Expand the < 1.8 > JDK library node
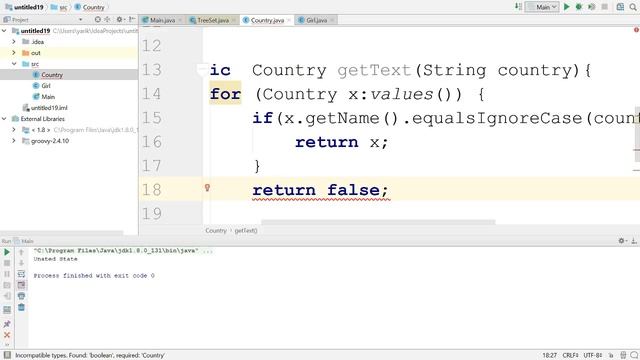Image resolution: width=640 pixels, height=360 pixels. (x=14, y=130)
